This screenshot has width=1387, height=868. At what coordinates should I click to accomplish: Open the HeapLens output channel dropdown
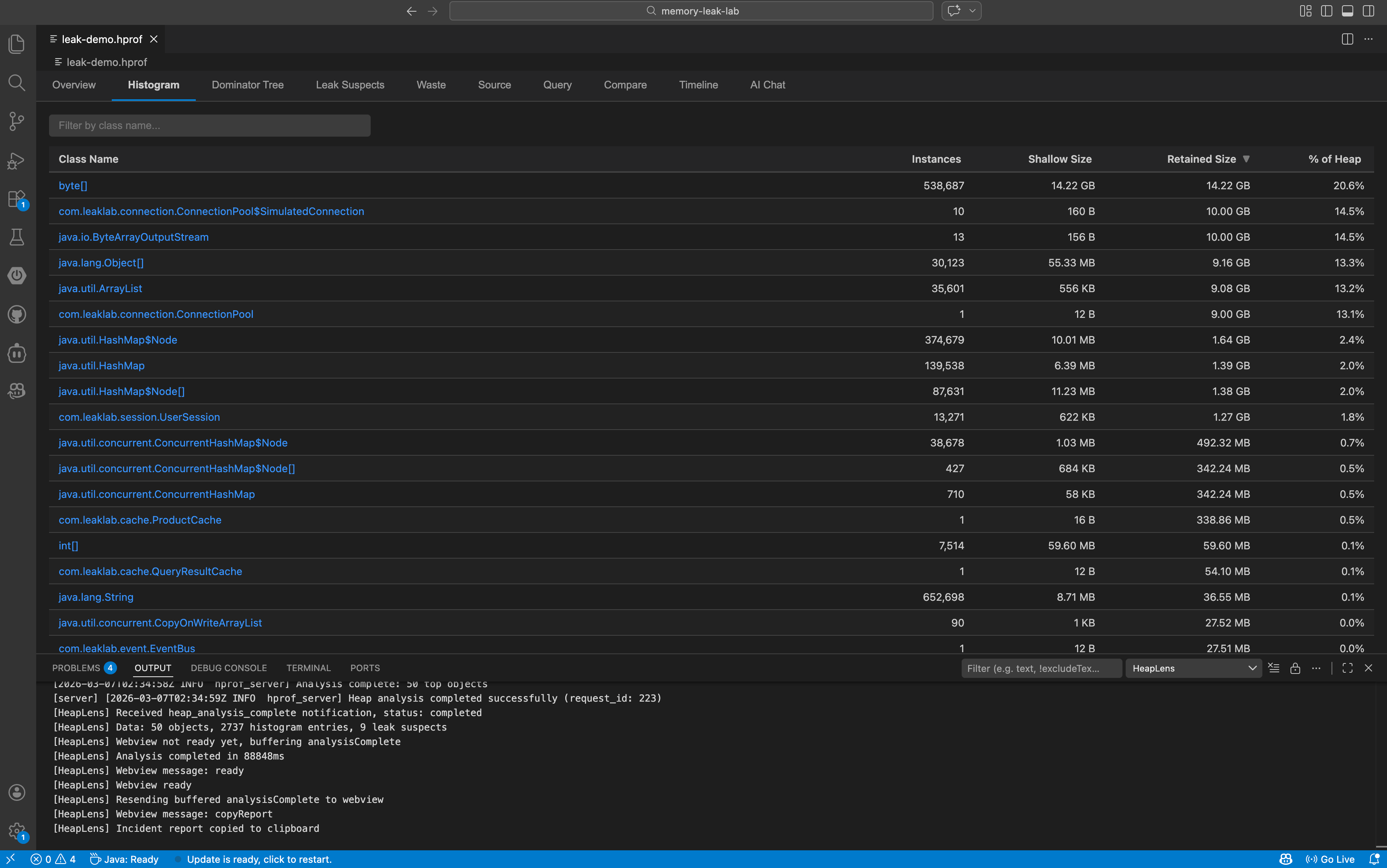(1194, 668)
